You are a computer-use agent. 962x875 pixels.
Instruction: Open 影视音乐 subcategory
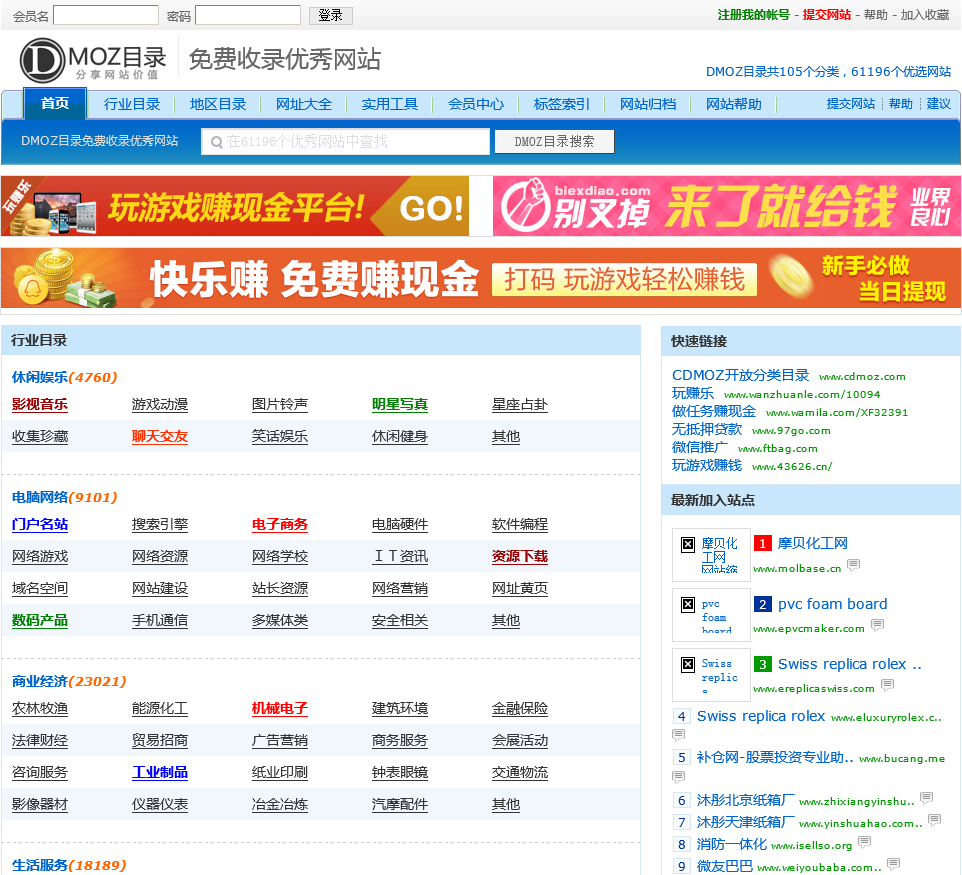click(x=40, y=404)
